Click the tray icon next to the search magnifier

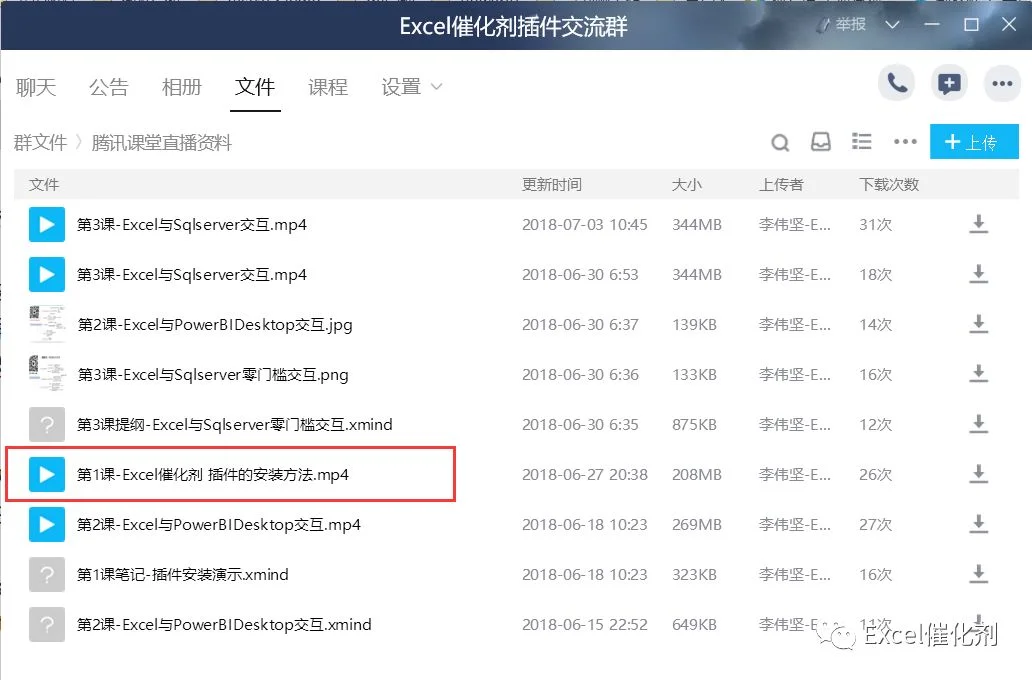[821, 142]
